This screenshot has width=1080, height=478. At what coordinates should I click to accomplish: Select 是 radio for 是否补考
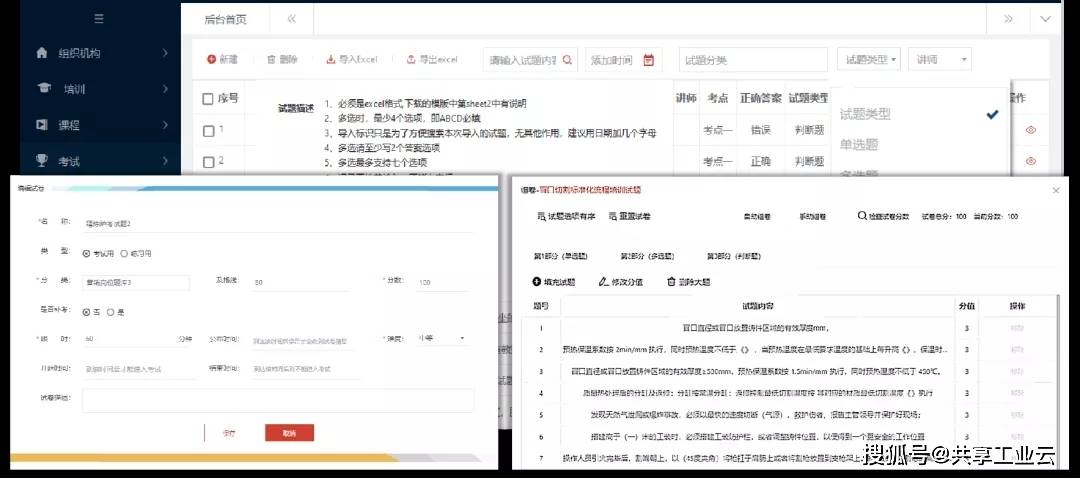click(110, 312)
